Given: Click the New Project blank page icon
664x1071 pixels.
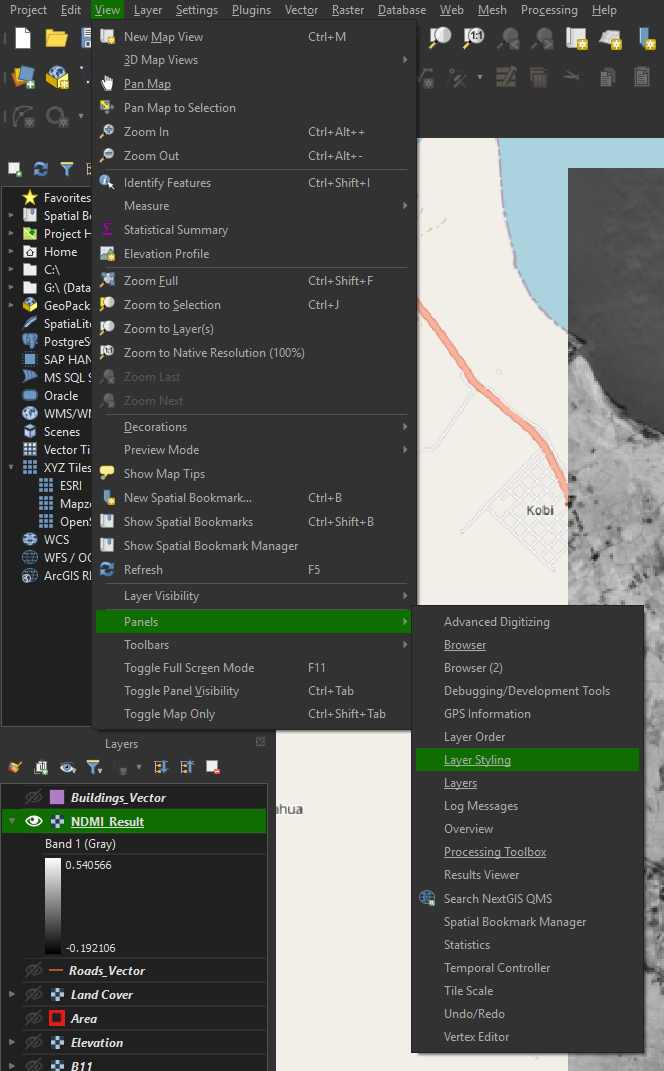Looking at the screenshot, I should tap(23, 38).
